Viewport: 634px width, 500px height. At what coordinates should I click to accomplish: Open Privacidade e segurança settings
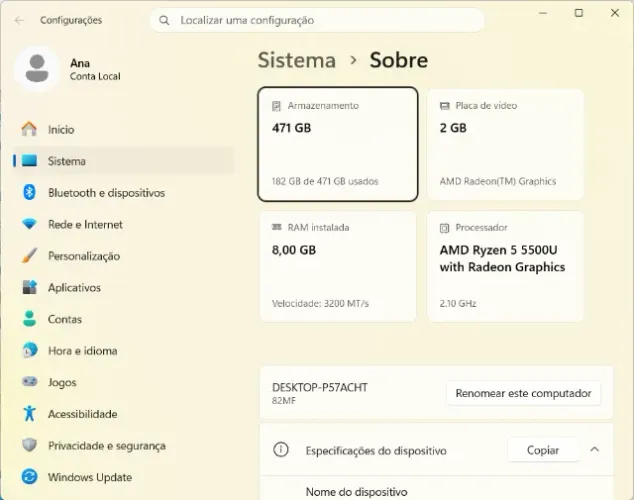tap(123, 445)
